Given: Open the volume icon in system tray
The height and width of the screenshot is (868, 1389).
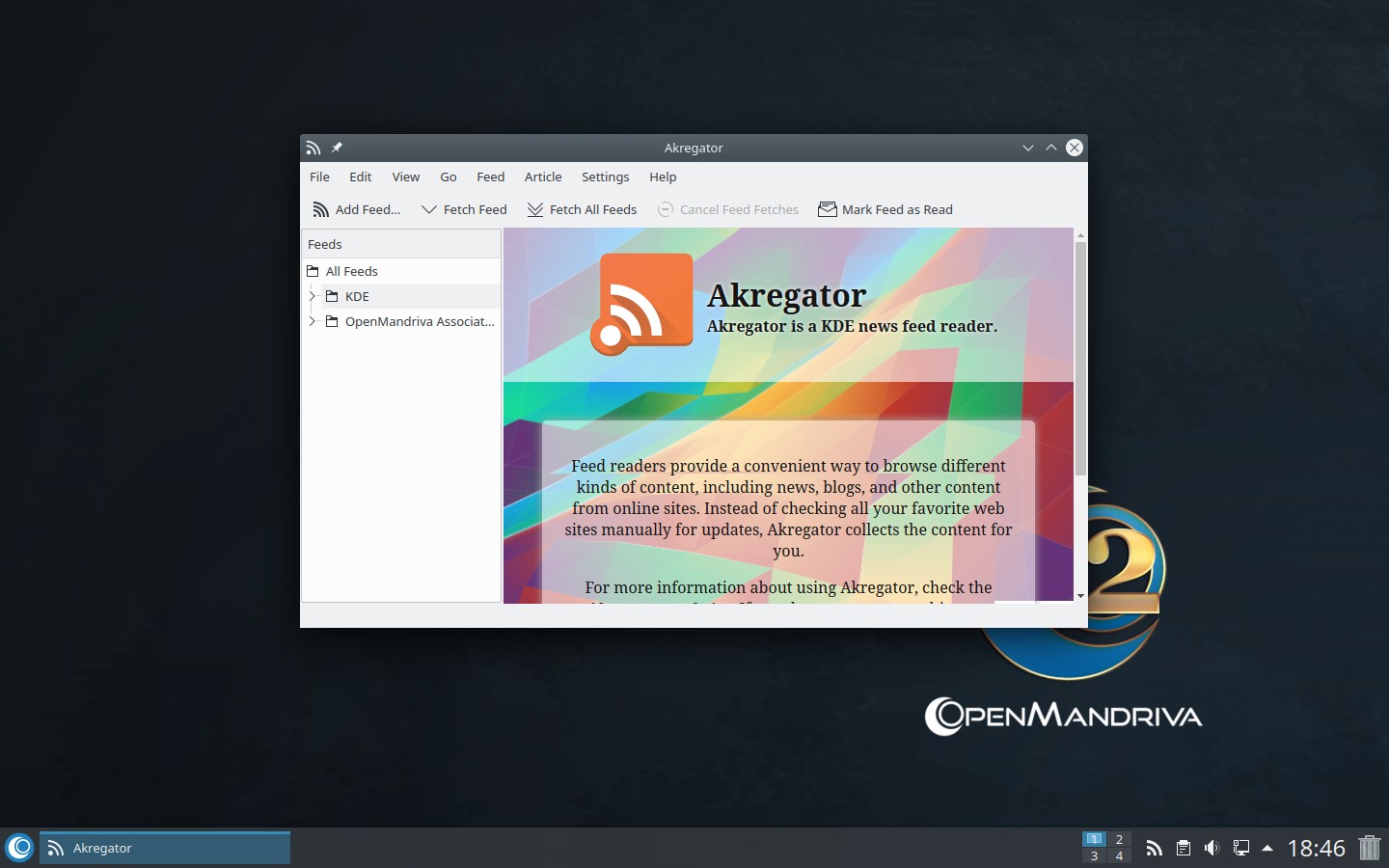Looking at the screenshot, I should 1212,848.
